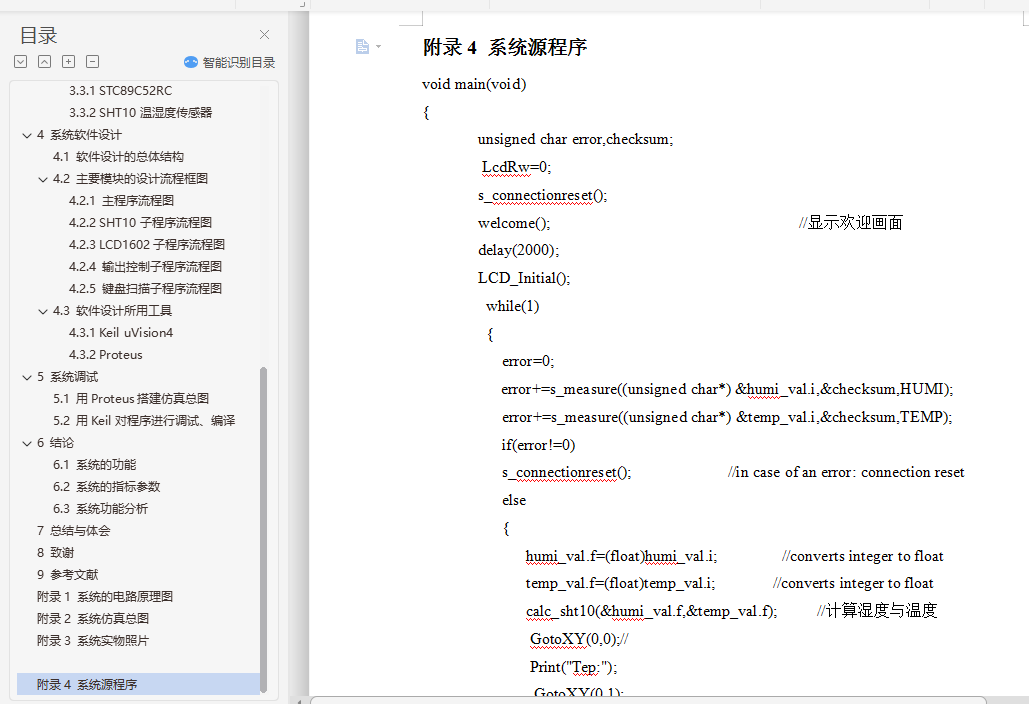
Task: Close the 目录 navigation pane
Action: click(264, 35)
